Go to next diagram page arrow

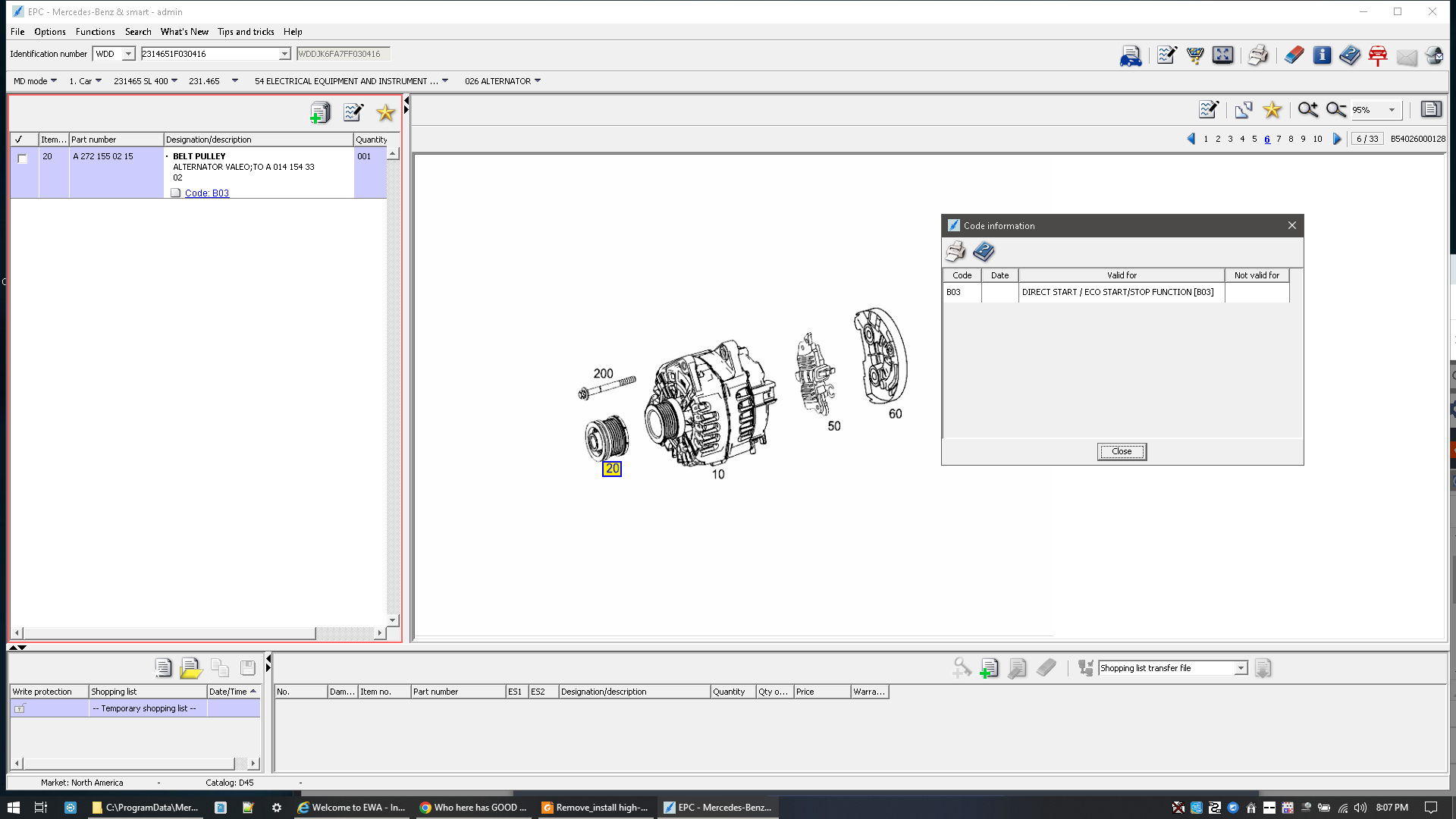pos(1337,139)
